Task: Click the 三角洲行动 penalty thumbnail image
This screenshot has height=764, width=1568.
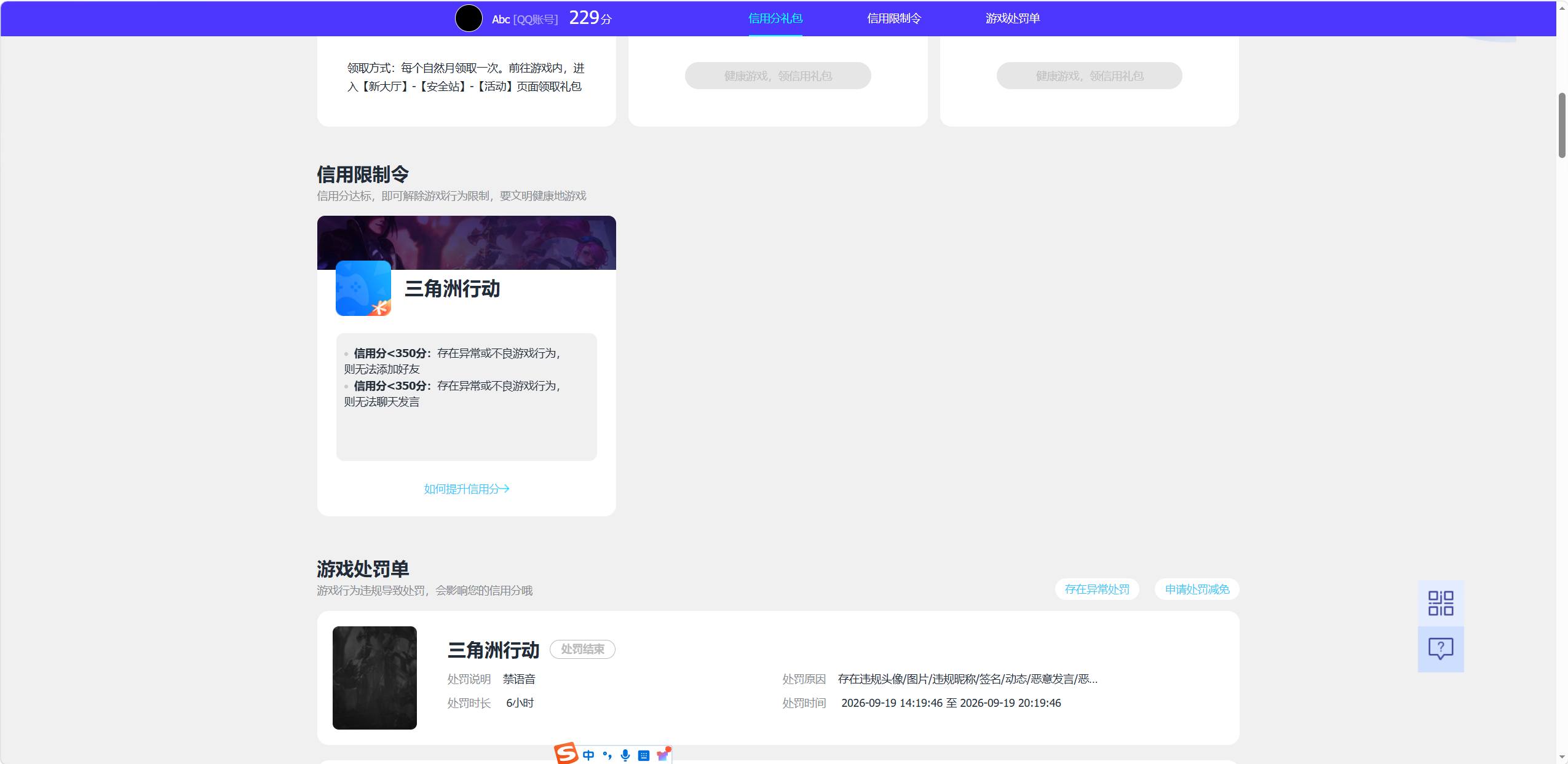Action: click(x=374, y=678)
